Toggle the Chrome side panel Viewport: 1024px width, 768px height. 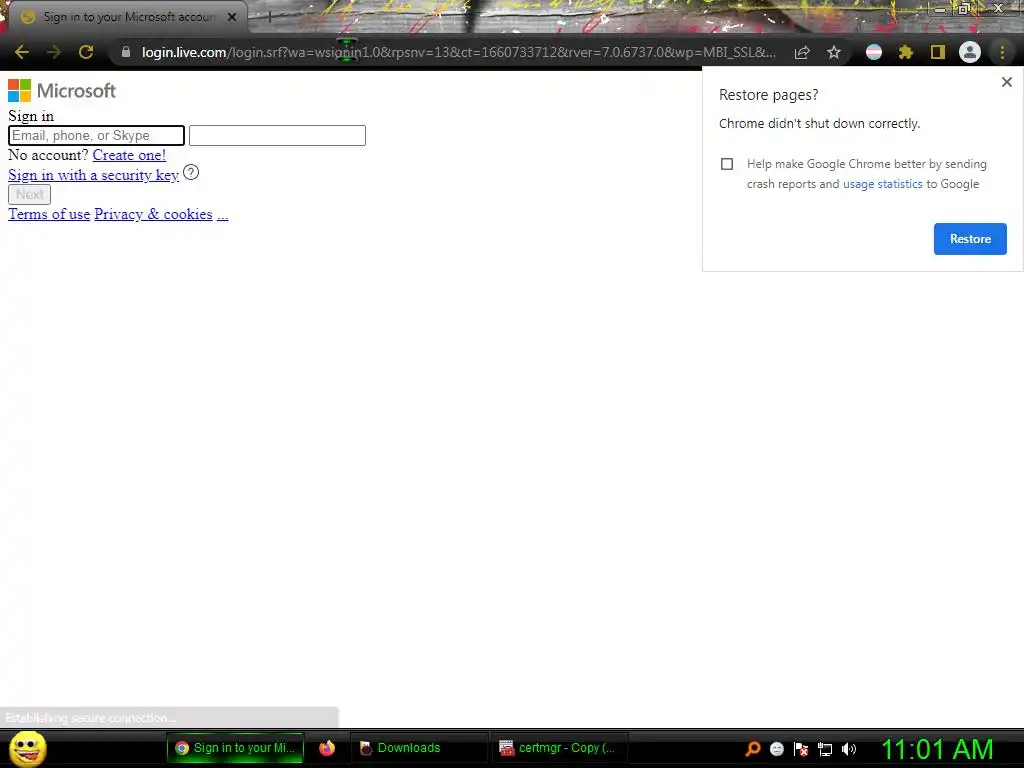(x=938, y=52)
